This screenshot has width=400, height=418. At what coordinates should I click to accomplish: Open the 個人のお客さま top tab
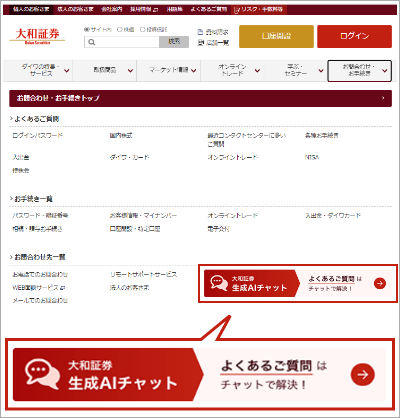(x=31, y=9)
